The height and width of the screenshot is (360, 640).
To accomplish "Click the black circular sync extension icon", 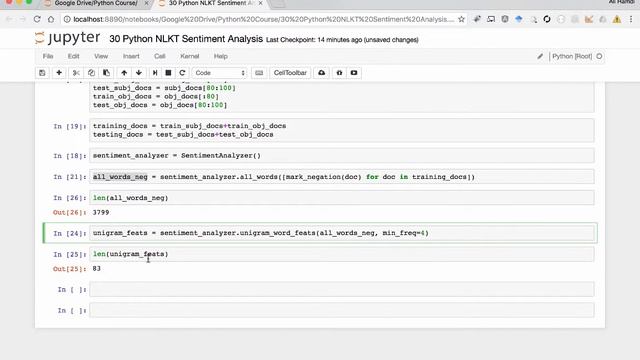I will (547, 19).
